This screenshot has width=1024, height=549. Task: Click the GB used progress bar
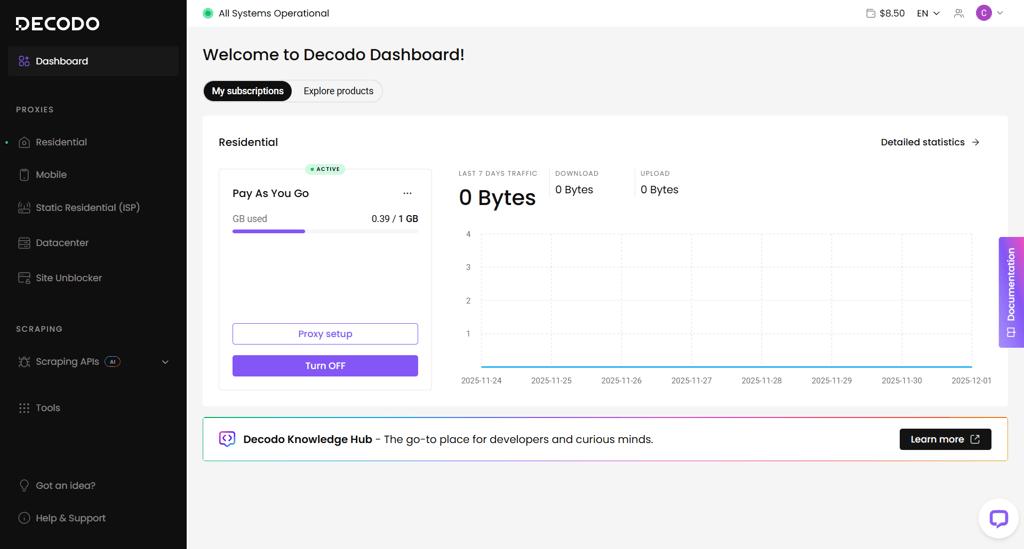(325, 231)
